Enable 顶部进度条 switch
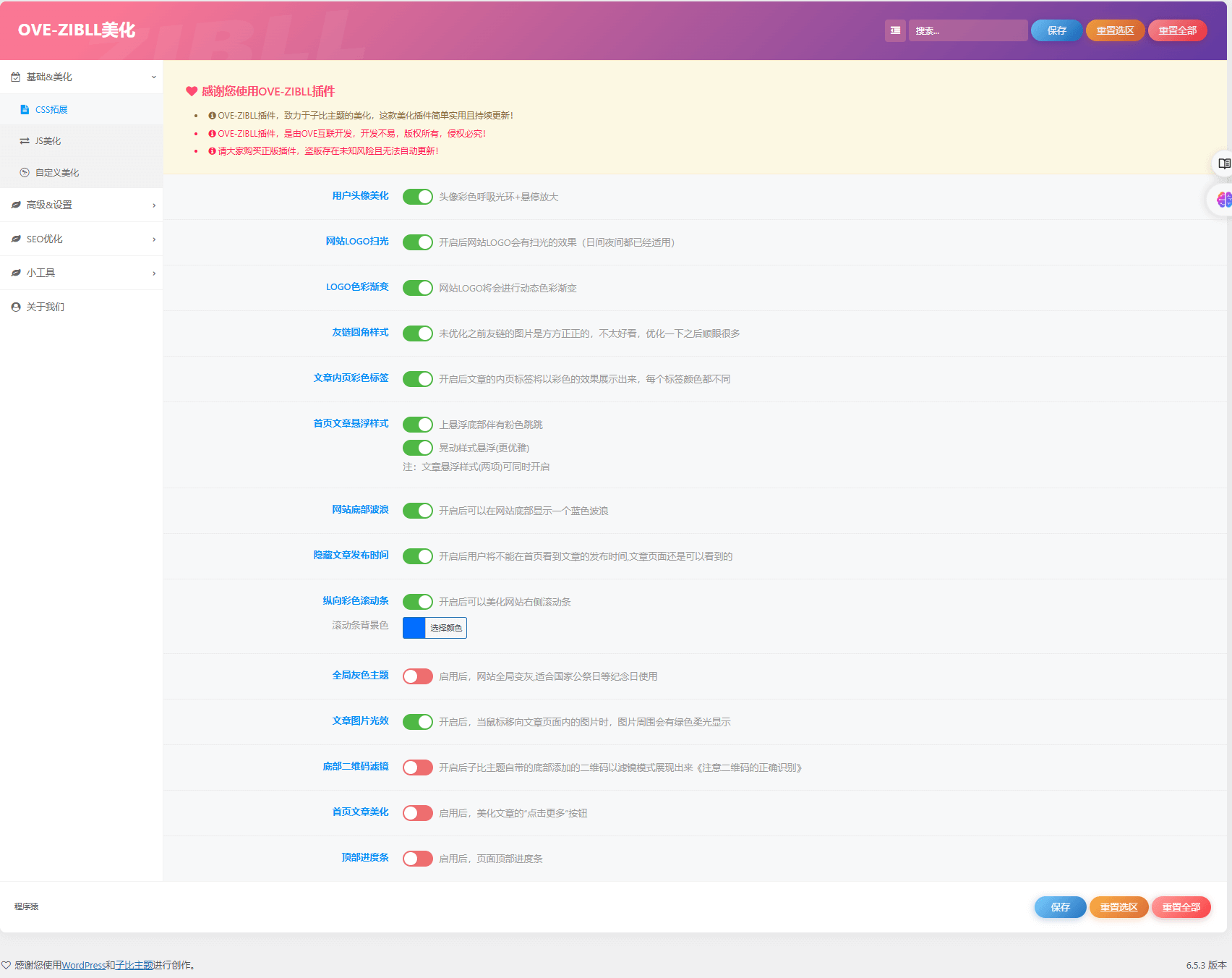Viewport: 1232px width, 978px height. coord(418,859)
